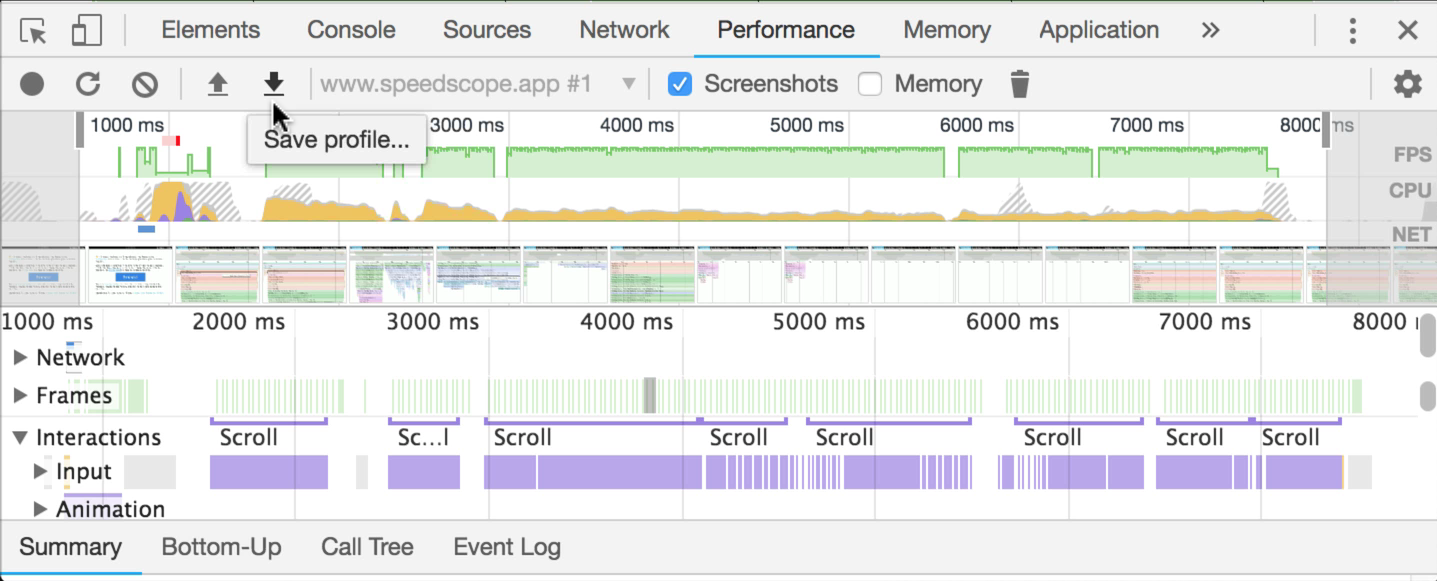The height and width of the screenshot is (581, 1437).
Task: Click the timeline vertical scrollbar thumb
Action: tap(1428, 335)
